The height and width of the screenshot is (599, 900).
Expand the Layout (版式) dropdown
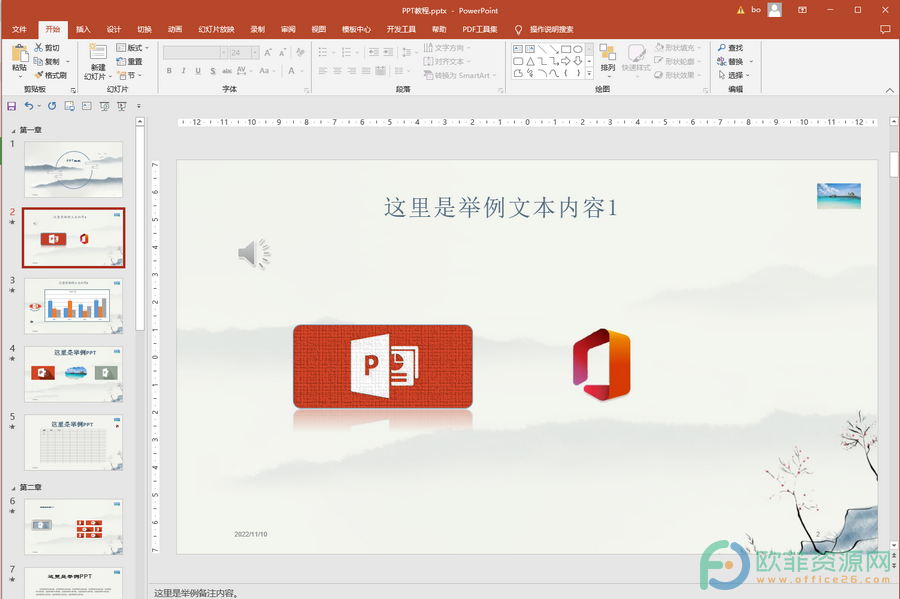[133, 48]
